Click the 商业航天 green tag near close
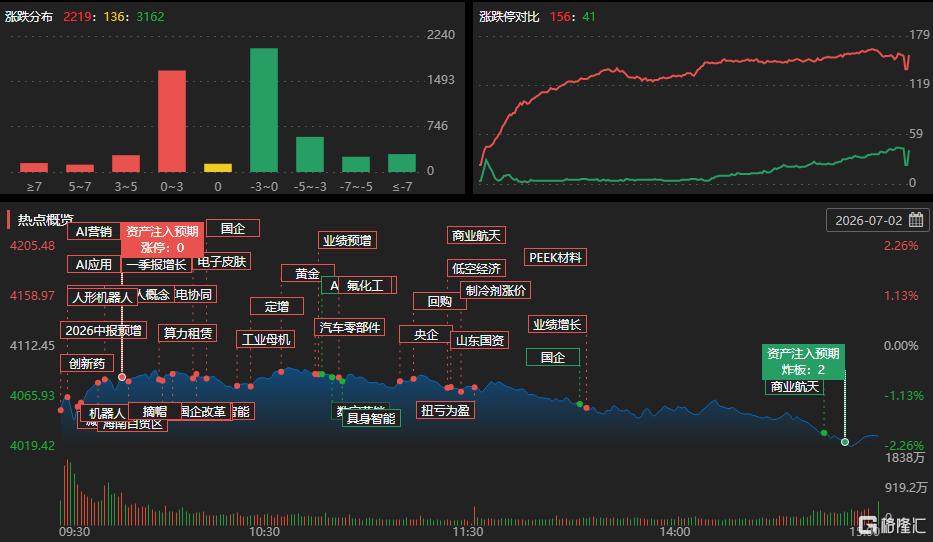This screenshot has width=933, height=542. pos(794,387)
